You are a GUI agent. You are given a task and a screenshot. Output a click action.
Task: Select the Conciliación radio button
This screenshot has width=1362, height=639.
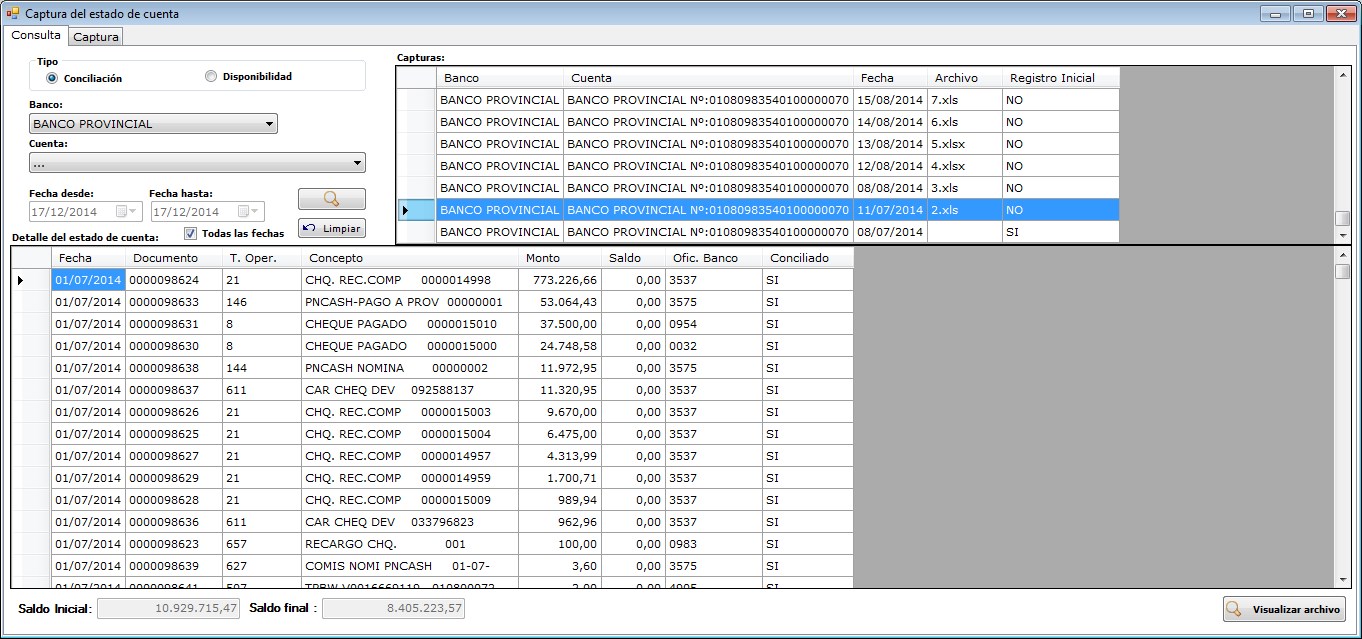pos(52,78)
